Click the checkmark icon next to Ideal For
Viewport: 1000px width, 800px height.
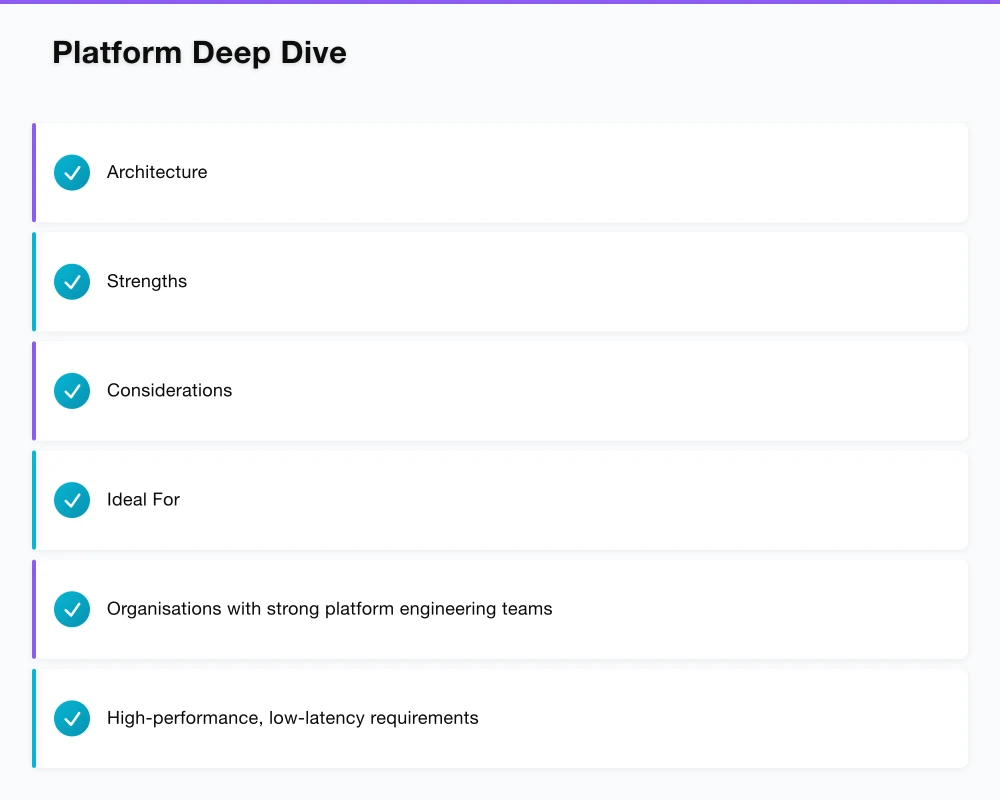(71, 500)
